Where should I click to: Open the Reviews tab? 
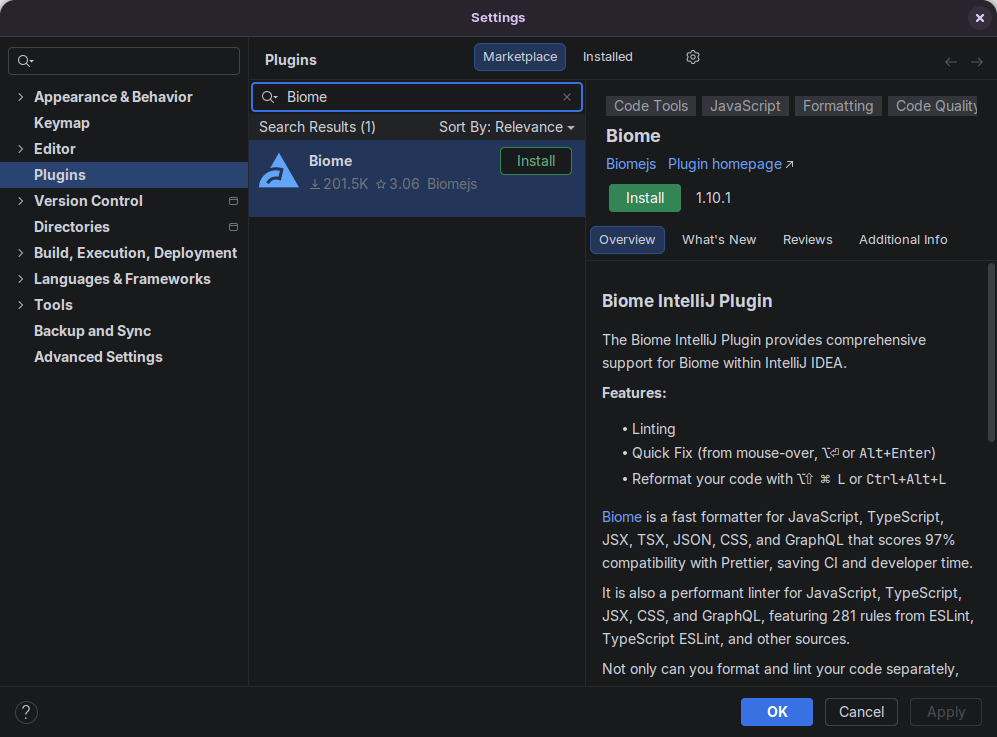pos(807,240)
